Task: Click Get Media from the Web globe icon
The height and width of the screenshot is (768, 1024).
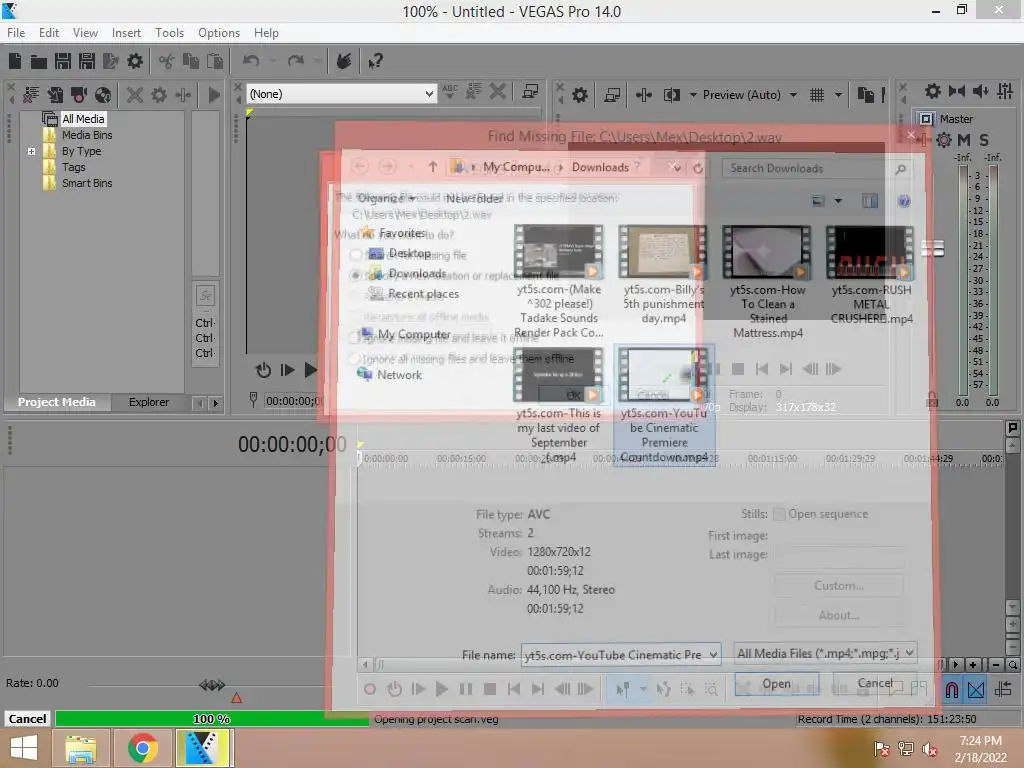Action: (x=103, y=95)
